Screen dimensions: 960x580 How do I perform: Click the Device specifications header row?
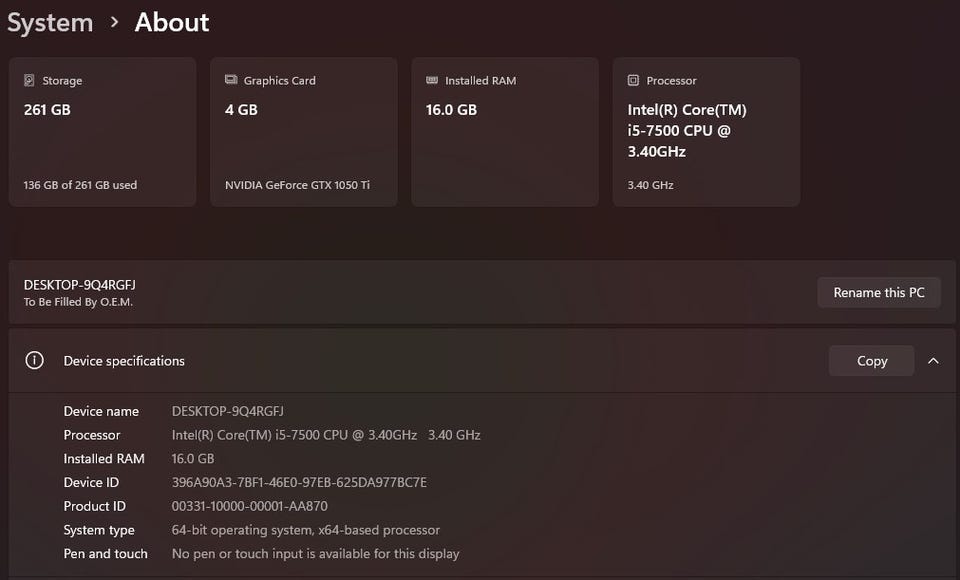pos(400,361)
